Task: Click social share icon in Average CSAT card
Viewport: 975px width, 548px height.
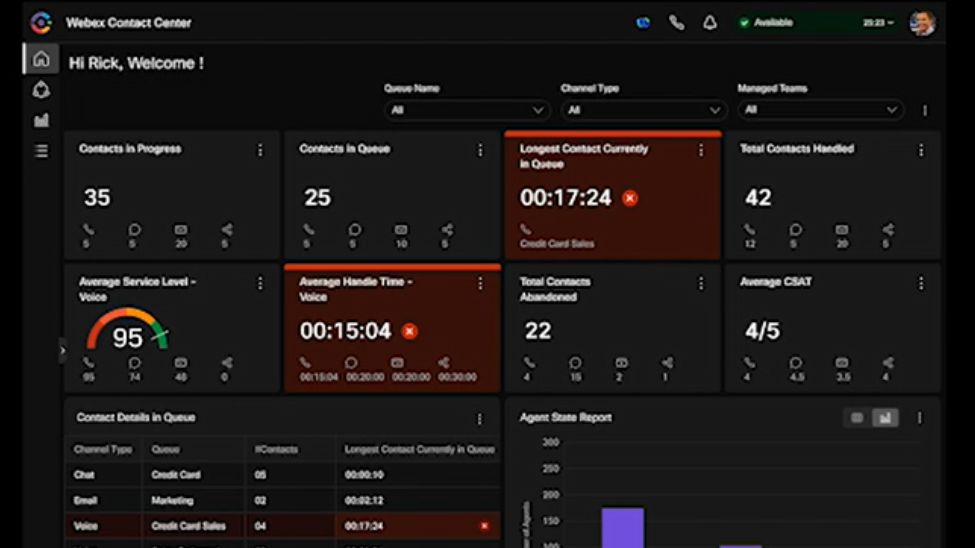Action: (x=888, y=363)
